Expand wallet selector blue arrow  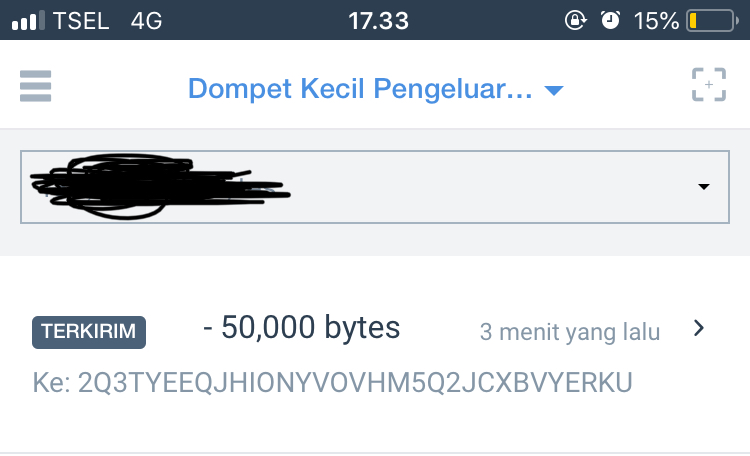point(554,90)
